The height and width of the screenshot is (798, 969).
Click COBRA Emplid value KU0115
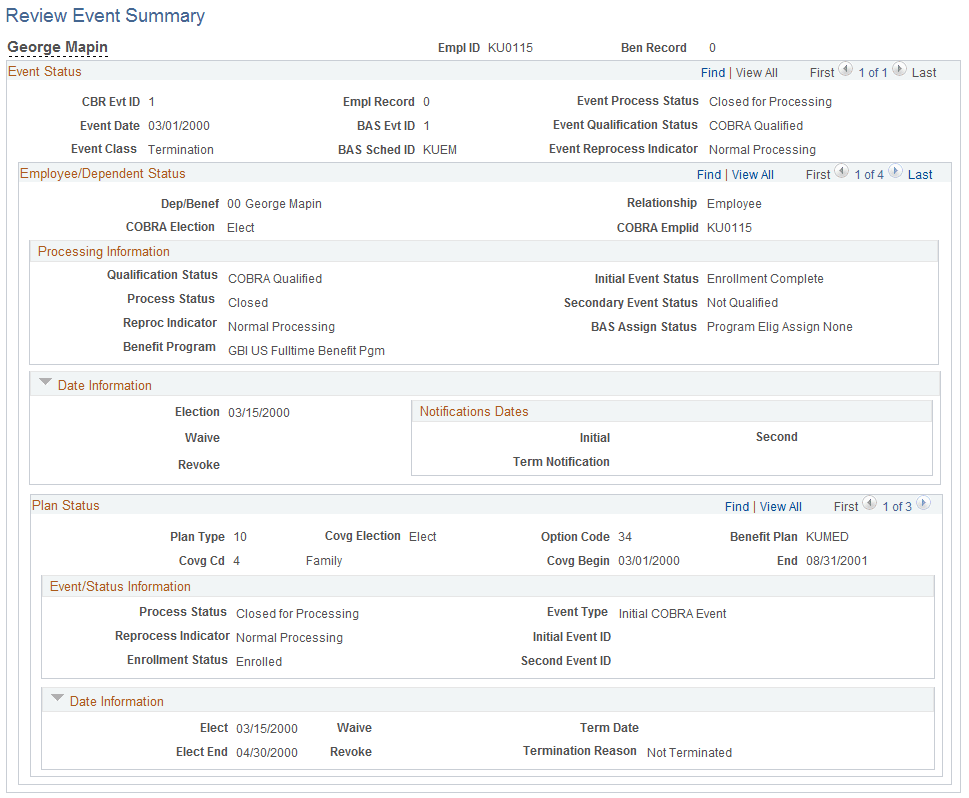(x=729, y=228)
